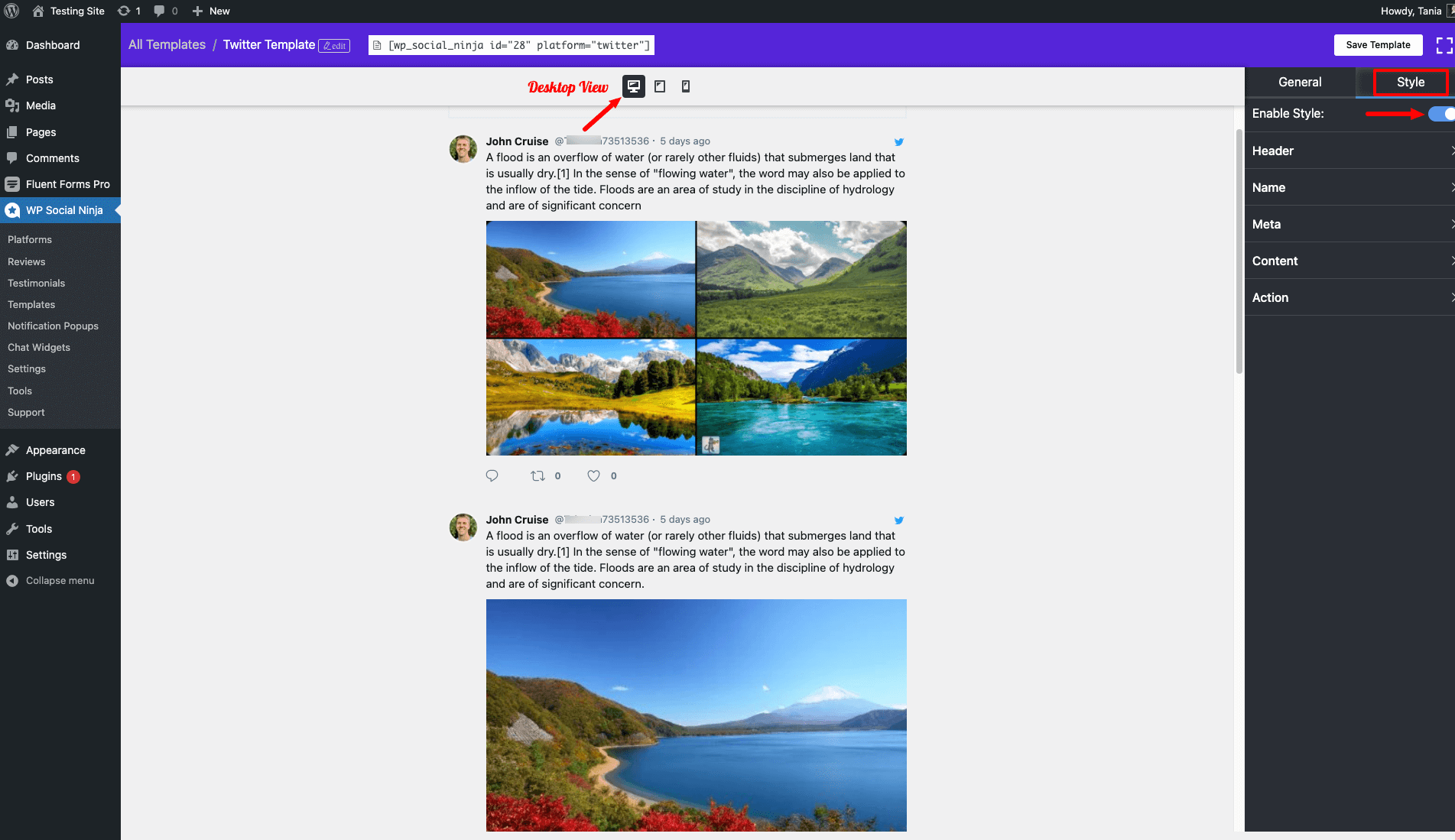This screenshot has width=1455, height=840.
Task: Click the updates refresh icon in admin bar
Action: pyautogui.click(x=123, y=11)
